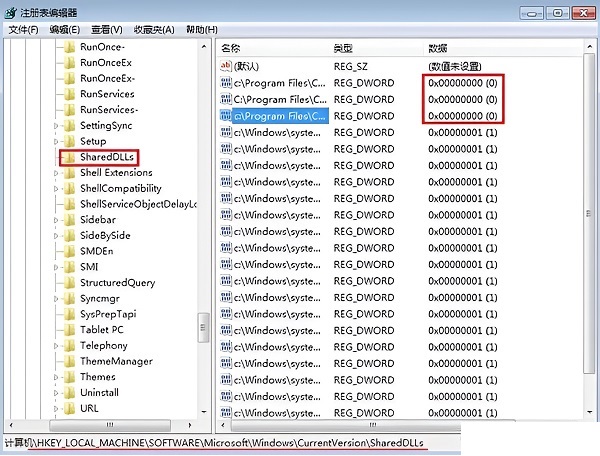Image resolution: width=600 pixels, height=456 pixels.
Task: Click the SysPrepTapi folder icon
Action: tap(70, 314)
